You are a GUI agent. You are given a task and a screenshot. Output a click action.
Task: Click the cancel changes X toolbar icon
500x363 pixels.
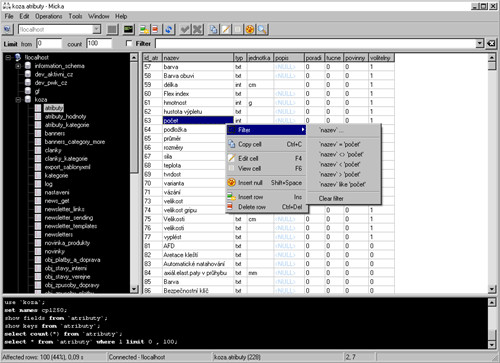pos(197,29)
